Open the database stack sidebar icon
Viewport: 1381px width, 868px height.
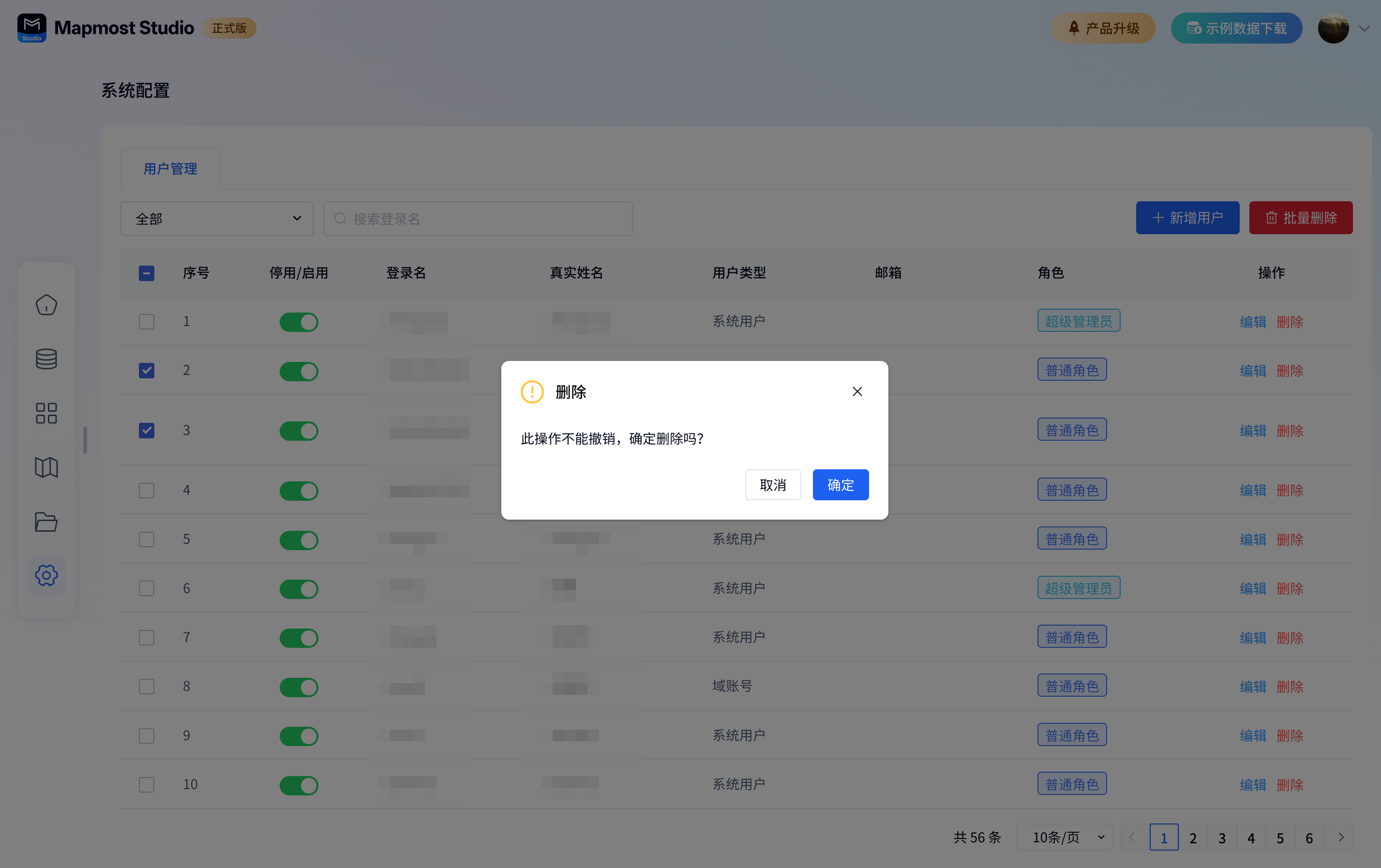point(46,359)
